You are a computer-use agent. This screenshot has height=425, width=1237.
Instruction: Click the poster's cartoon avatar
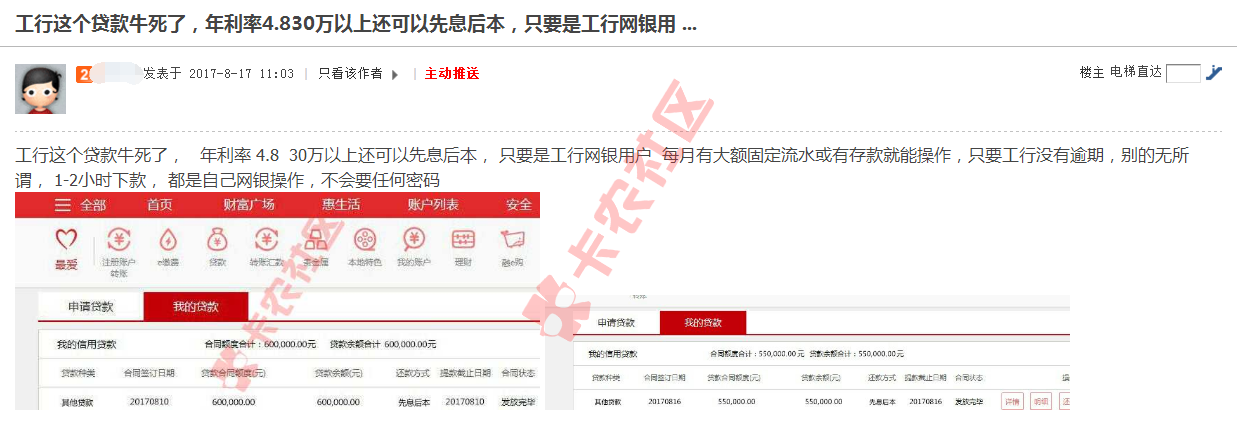pyautogui.click(x=40, y=89)
